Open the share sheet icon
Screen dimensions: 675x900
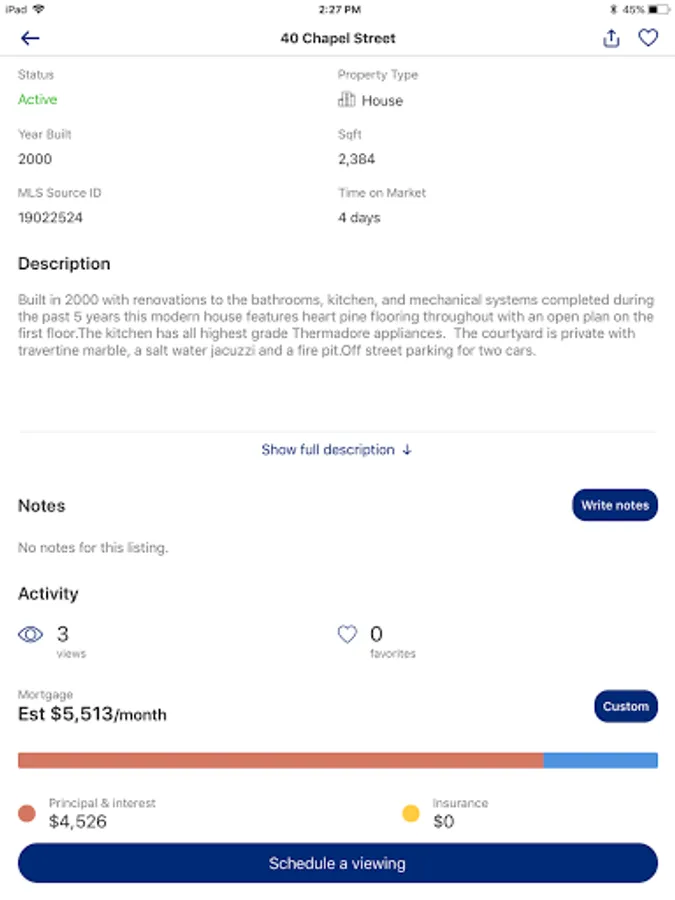611,38
